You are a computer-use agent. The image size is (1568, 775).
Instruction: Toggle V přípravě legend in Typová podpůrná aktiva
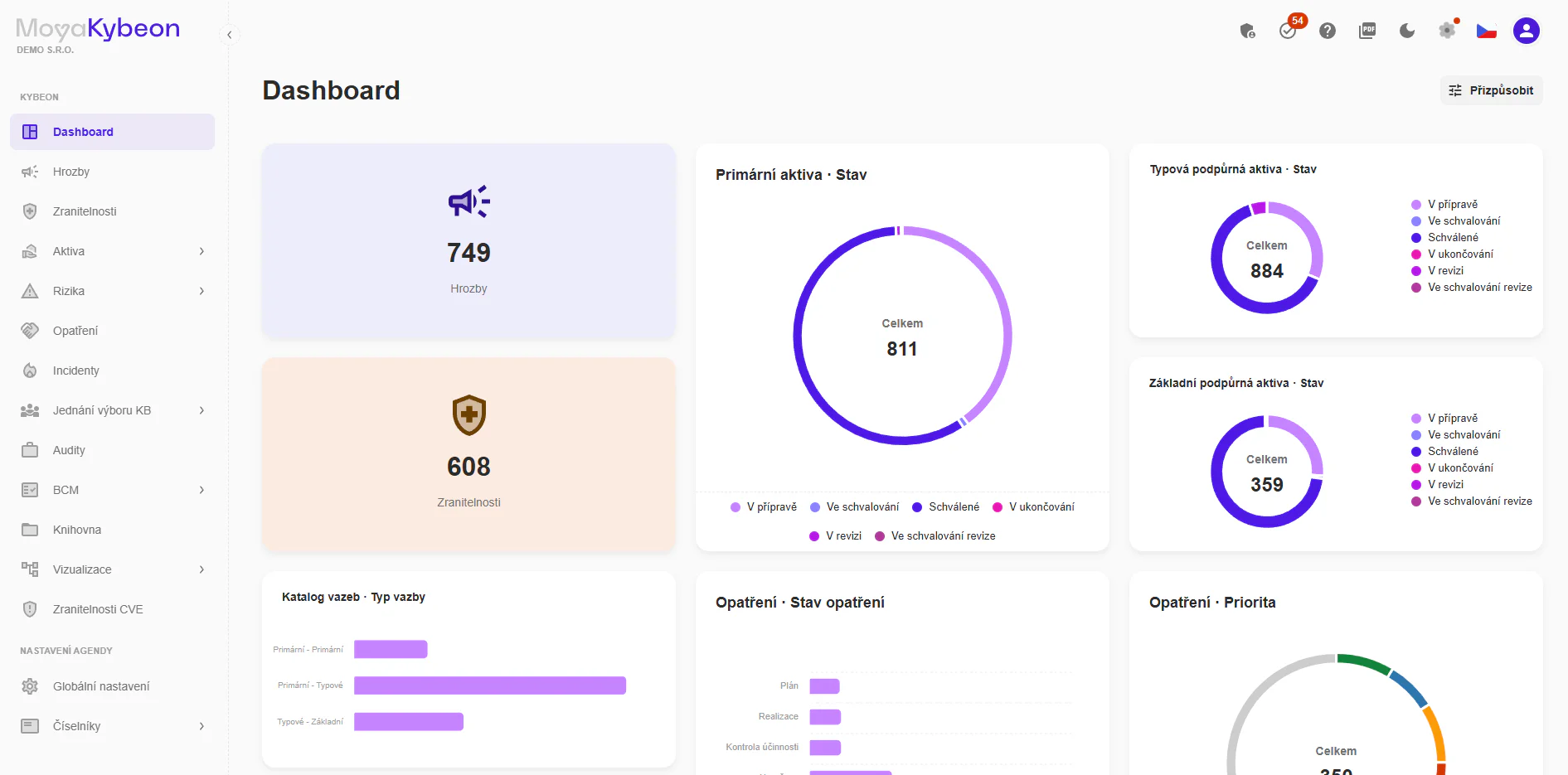[1444, 205]
